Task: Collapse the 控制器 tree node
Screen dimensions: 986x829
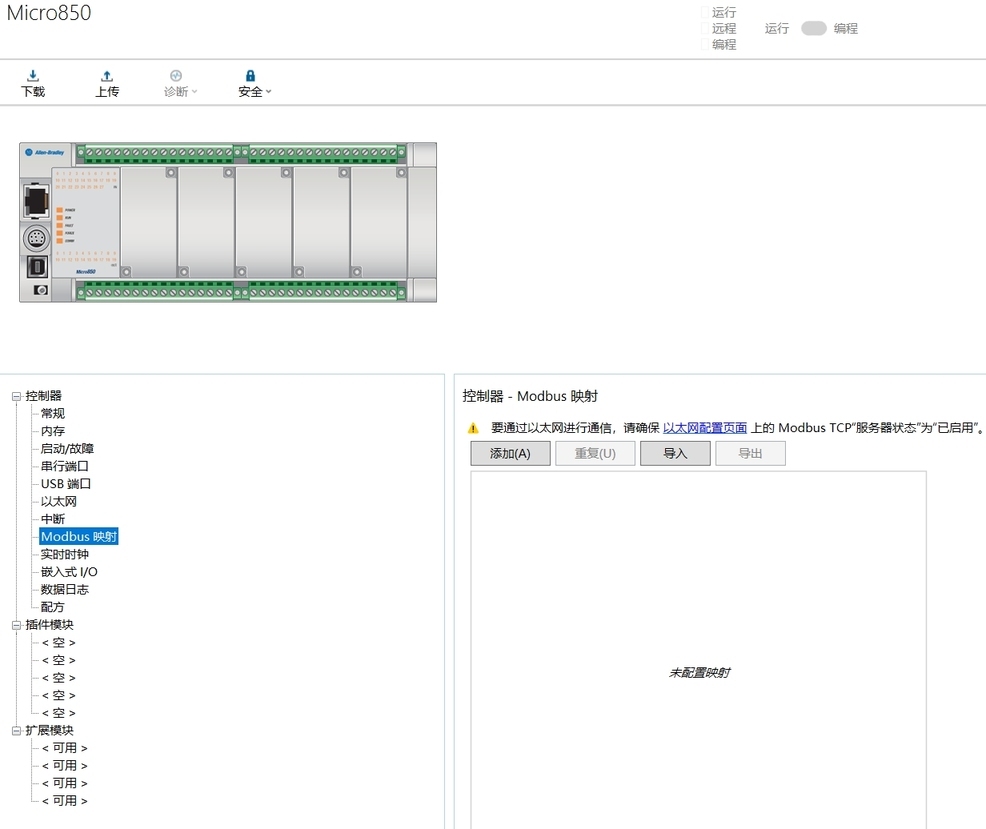Action: click(16, 396)
